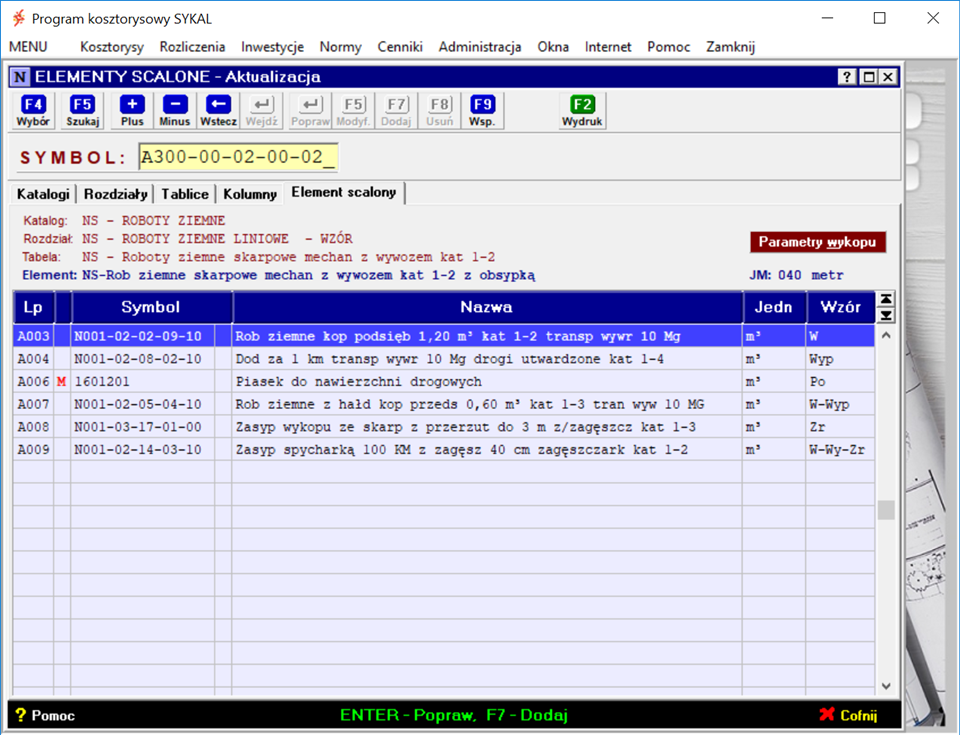Select row A006 Piasek do nawierzchni drogowych

pos(444,382)
